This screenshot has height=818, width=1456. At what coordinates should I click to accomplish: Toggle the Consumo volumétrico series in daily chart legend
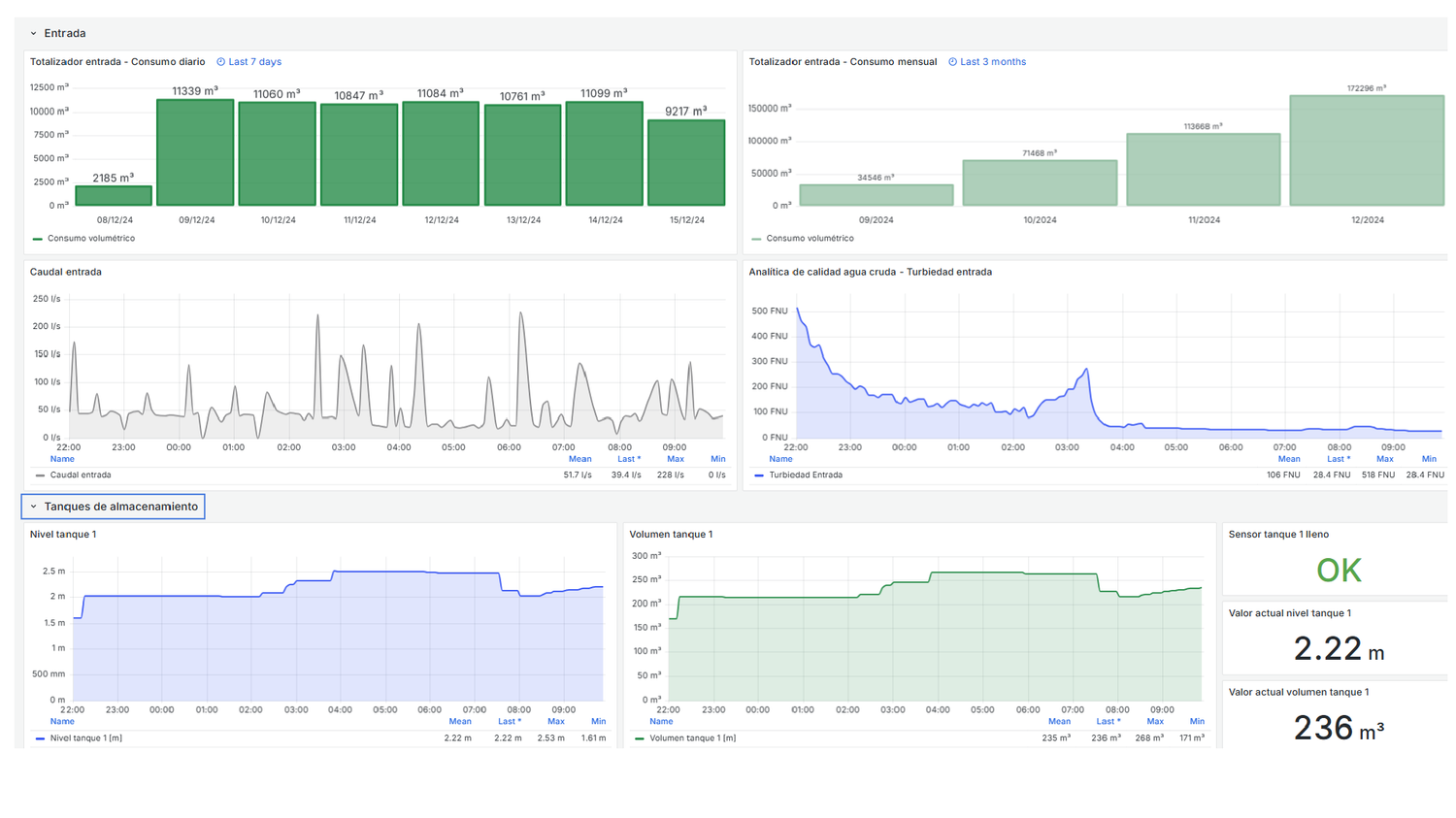pyautogui.click(x=91, y=239)
